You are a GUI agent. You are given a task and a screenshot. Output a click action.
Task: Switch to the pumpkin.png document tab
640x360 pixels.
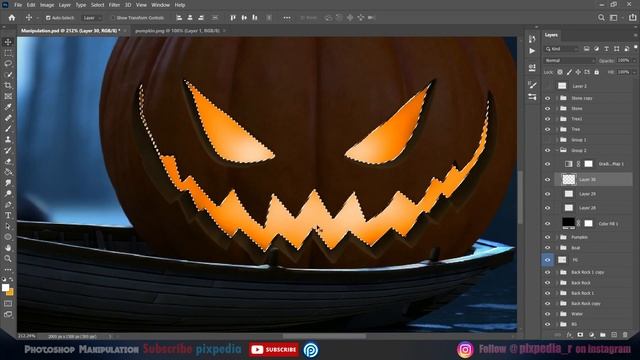[177, 31]
